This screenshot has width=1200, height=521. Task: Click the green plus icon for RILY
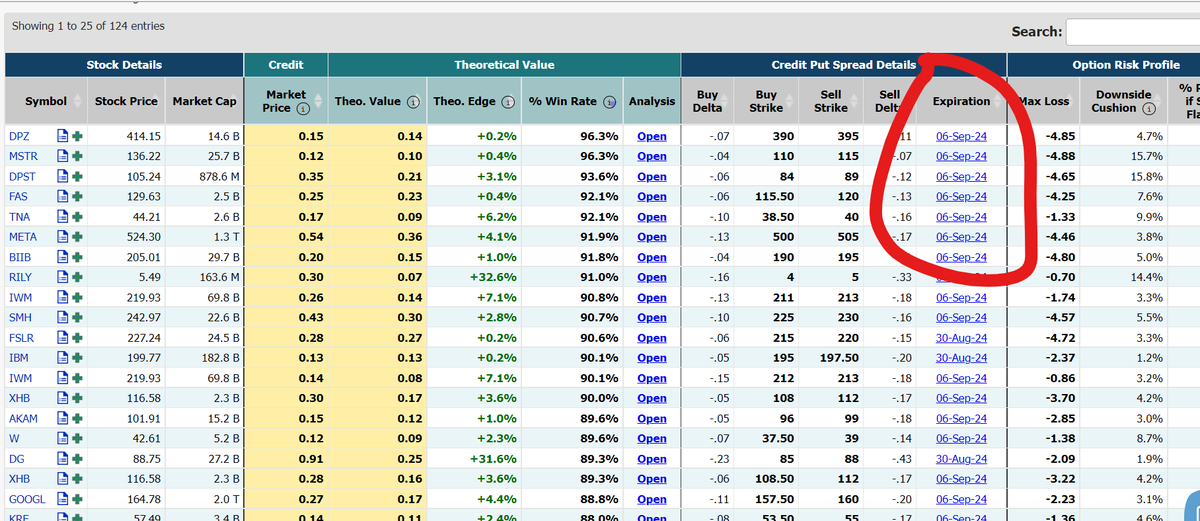click(x=77, y=277)
